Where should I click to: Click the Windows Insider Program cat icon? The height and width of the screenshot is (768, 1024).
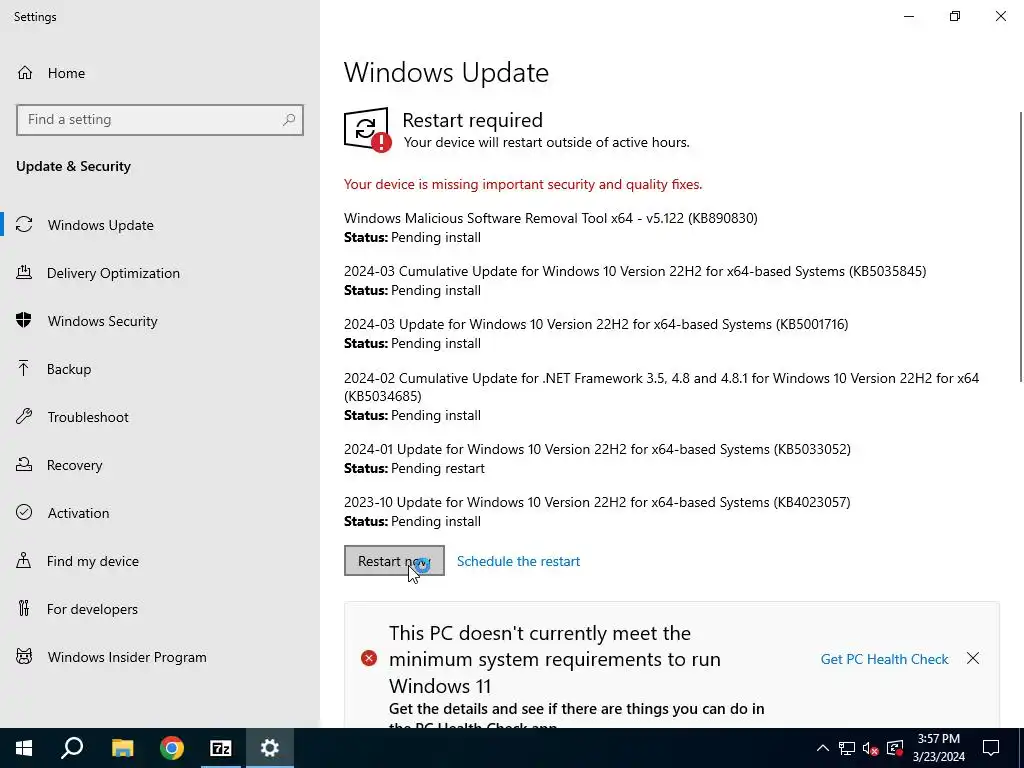[24, 657]
